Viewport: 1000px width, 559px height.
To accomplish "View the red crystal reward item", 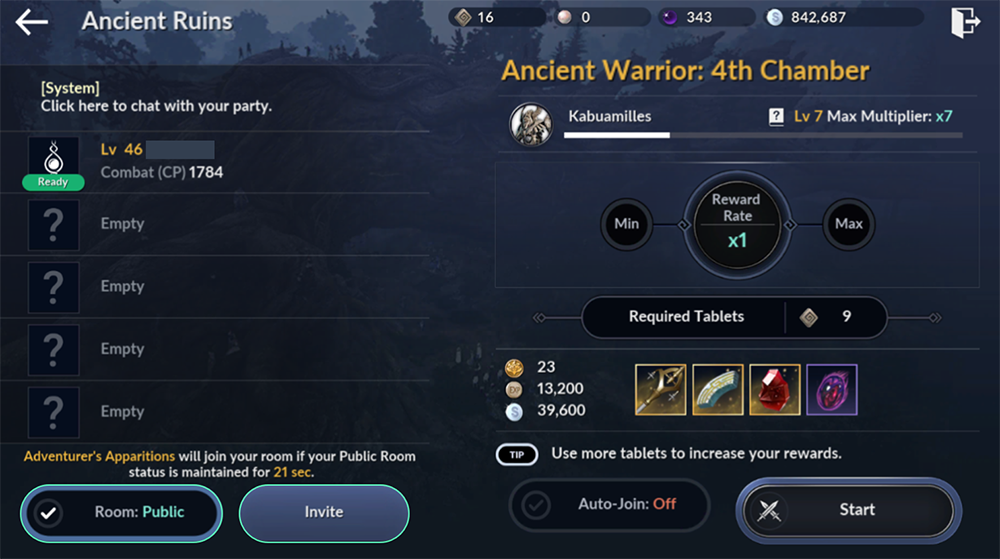I will pos(774,389).
